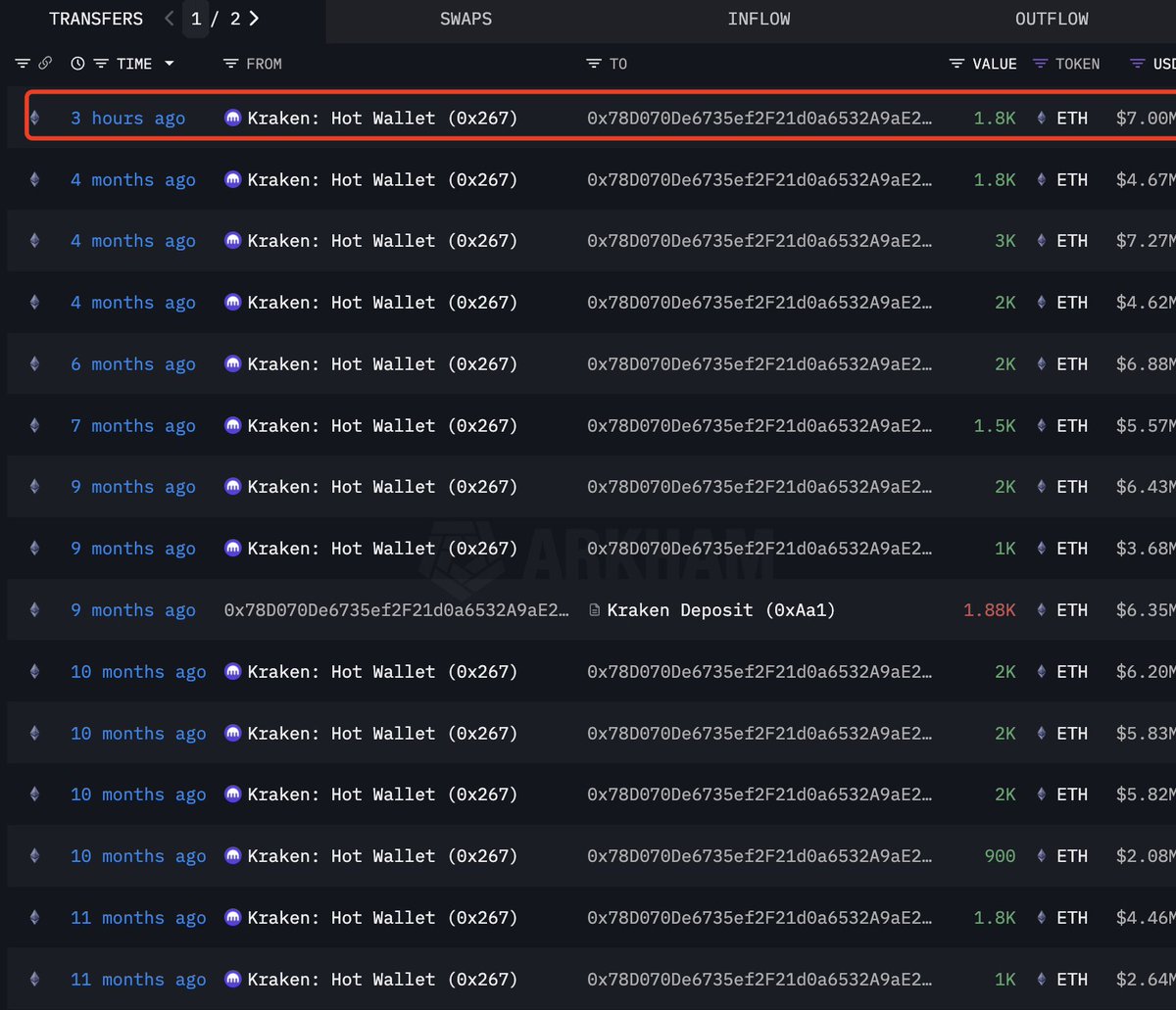Open the TIME column filter icon
The image size is (1176, 1010).
point(101,64)
